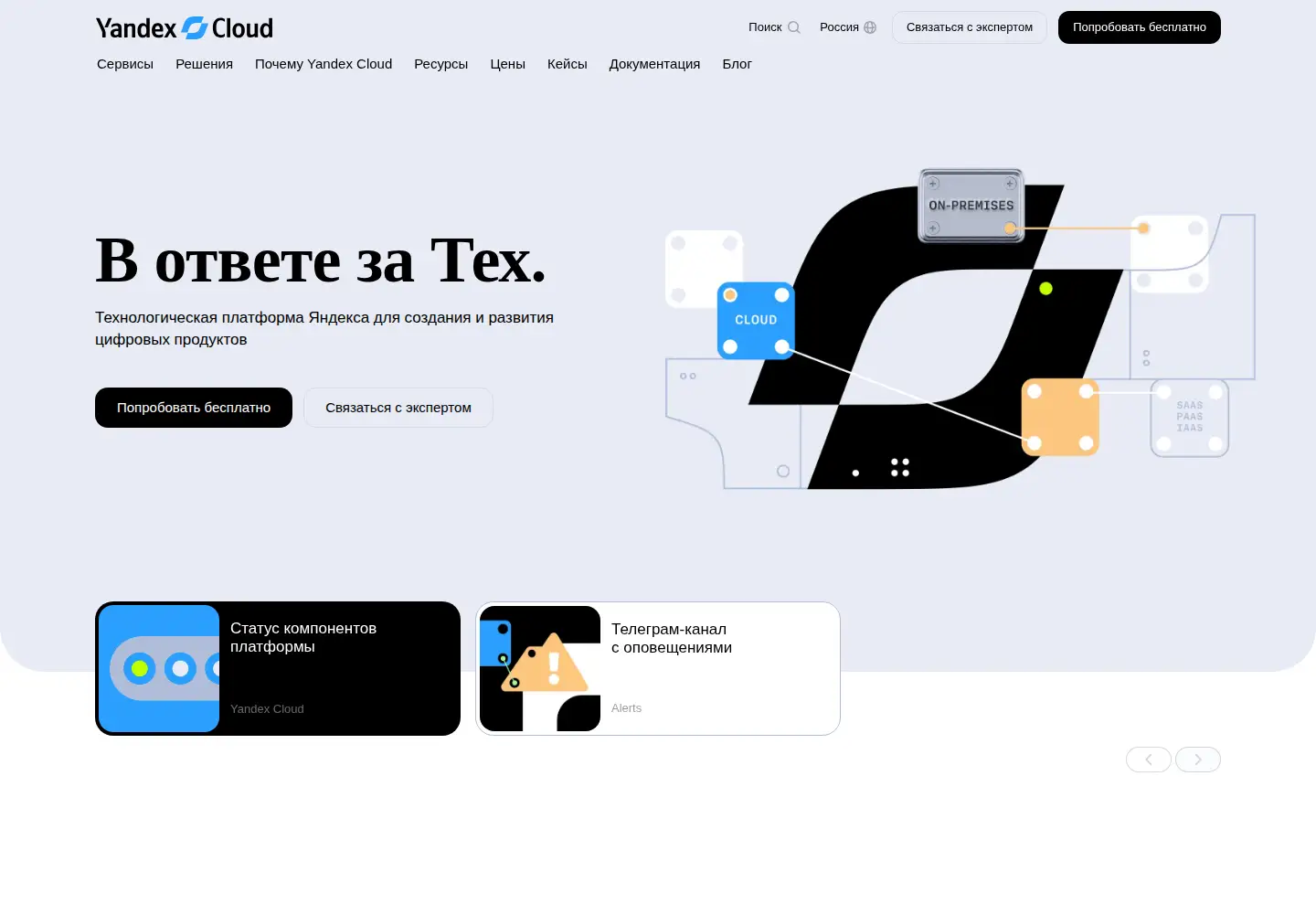
Task: Open the Кейсы page
Action: (x=567, y=64)
